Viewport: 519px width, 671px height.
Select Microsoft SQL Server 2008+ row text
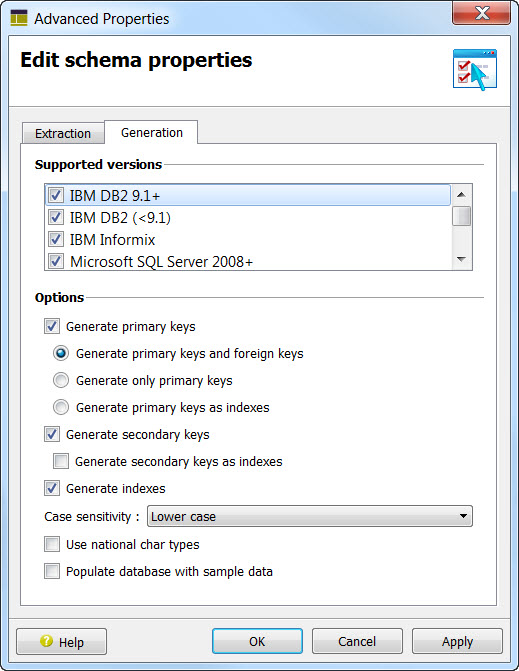click(x=161, y=261)
